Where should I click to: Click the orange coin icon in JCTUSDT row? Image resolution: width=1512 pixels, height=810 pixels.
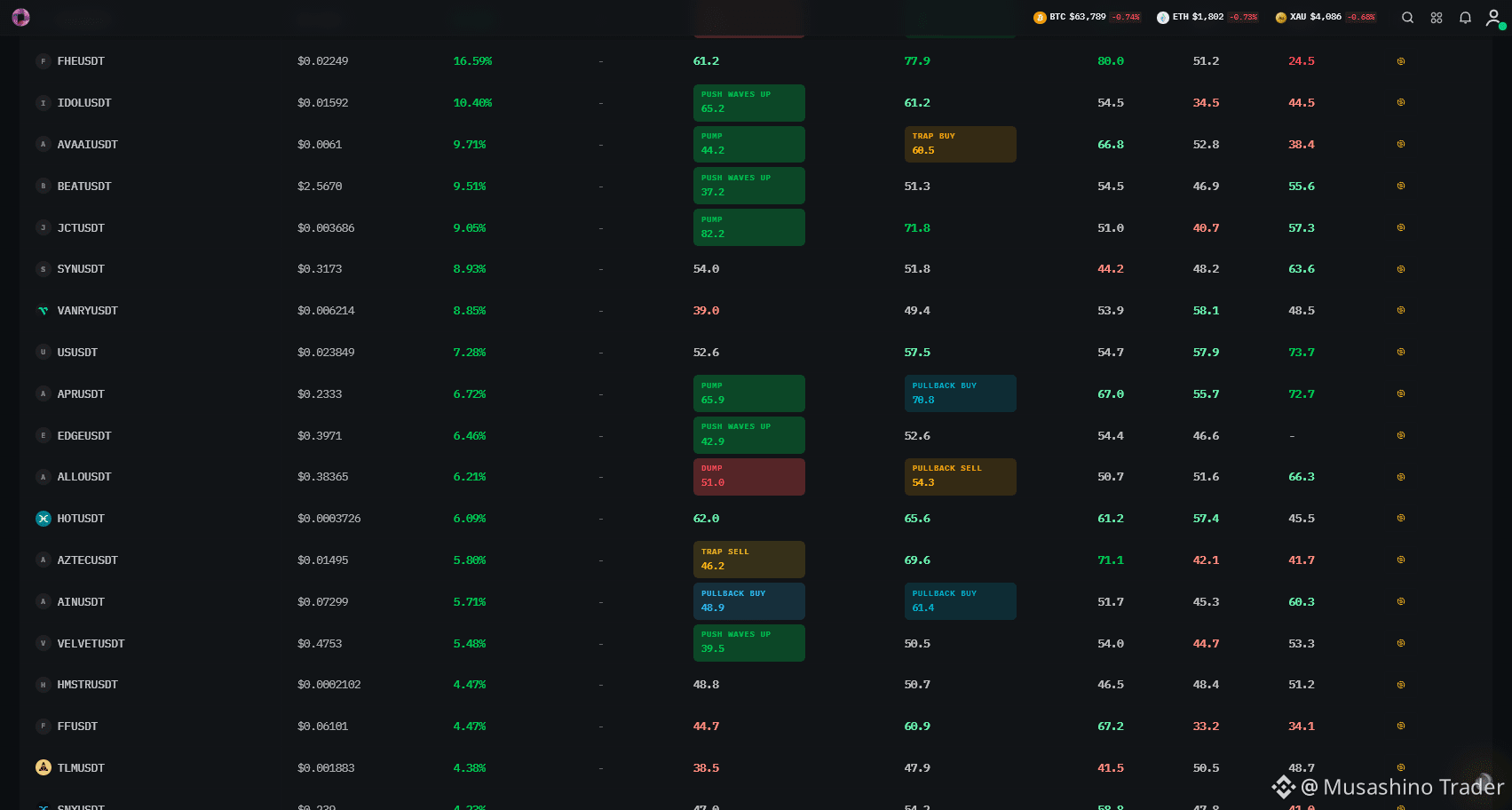pos(1401,227)
